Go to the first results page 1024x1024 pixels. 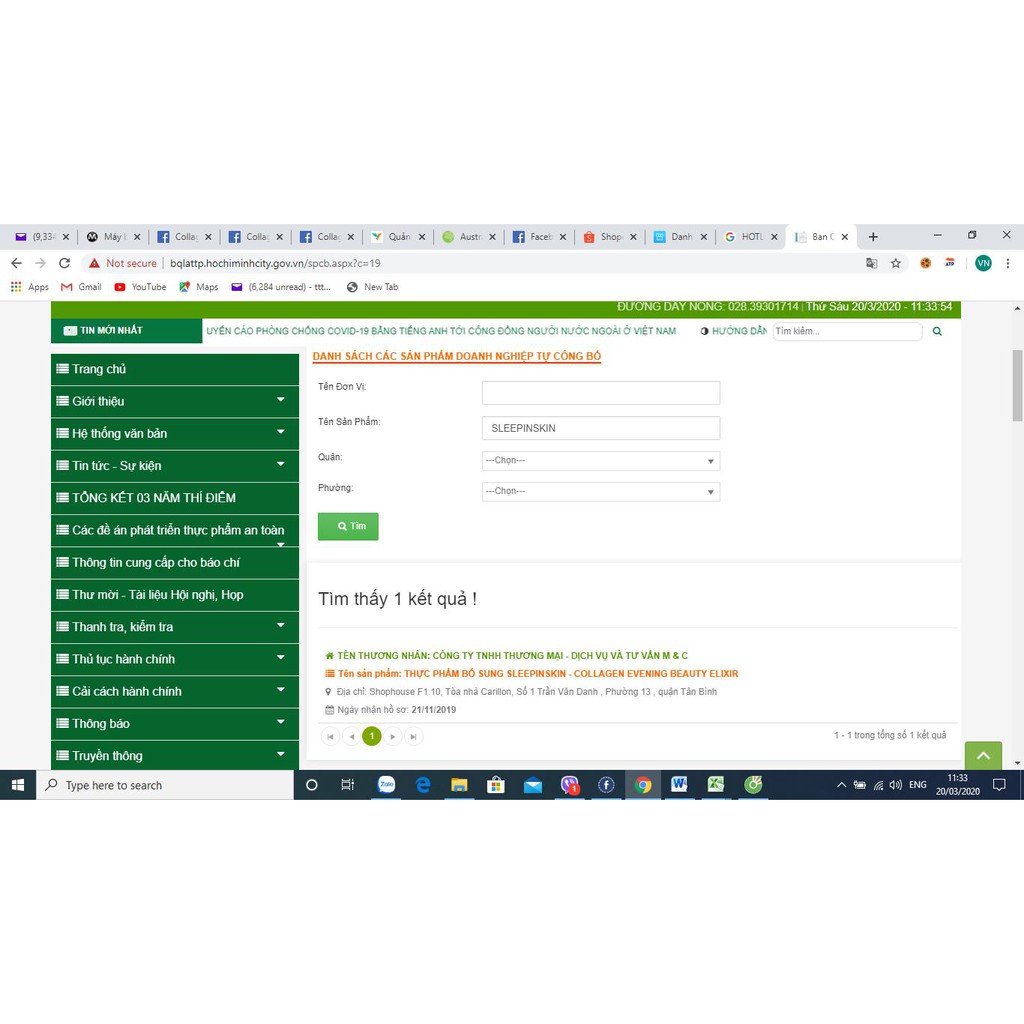(330, 737)
